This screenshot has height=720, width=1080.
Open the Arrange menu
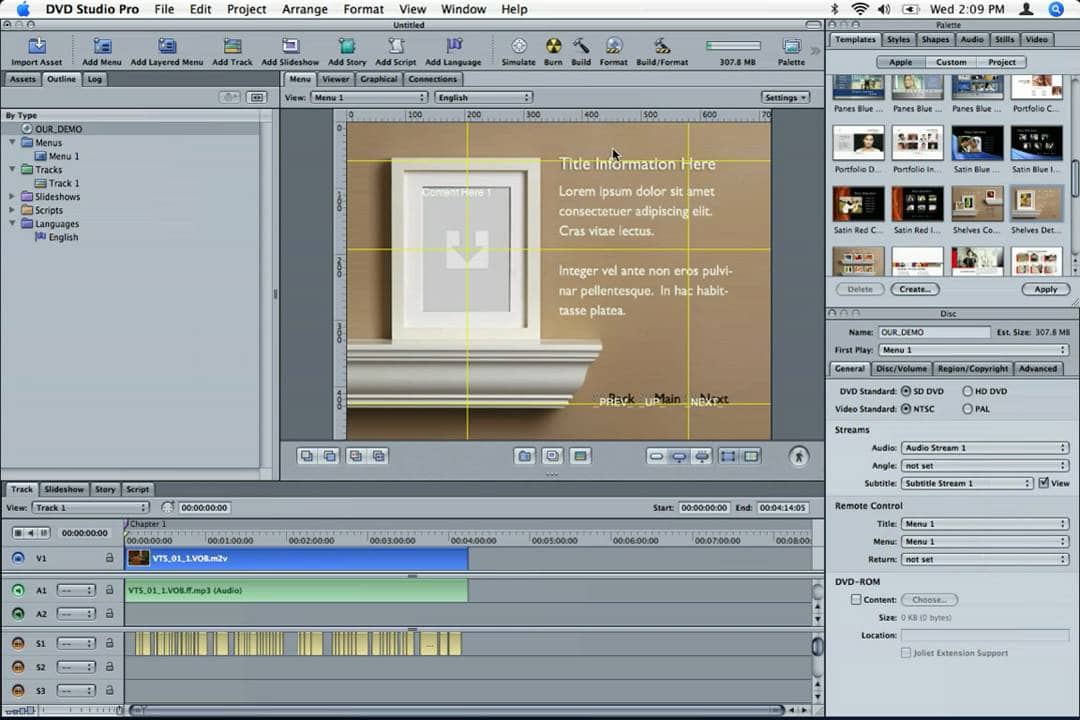click(x=304, y=9)
